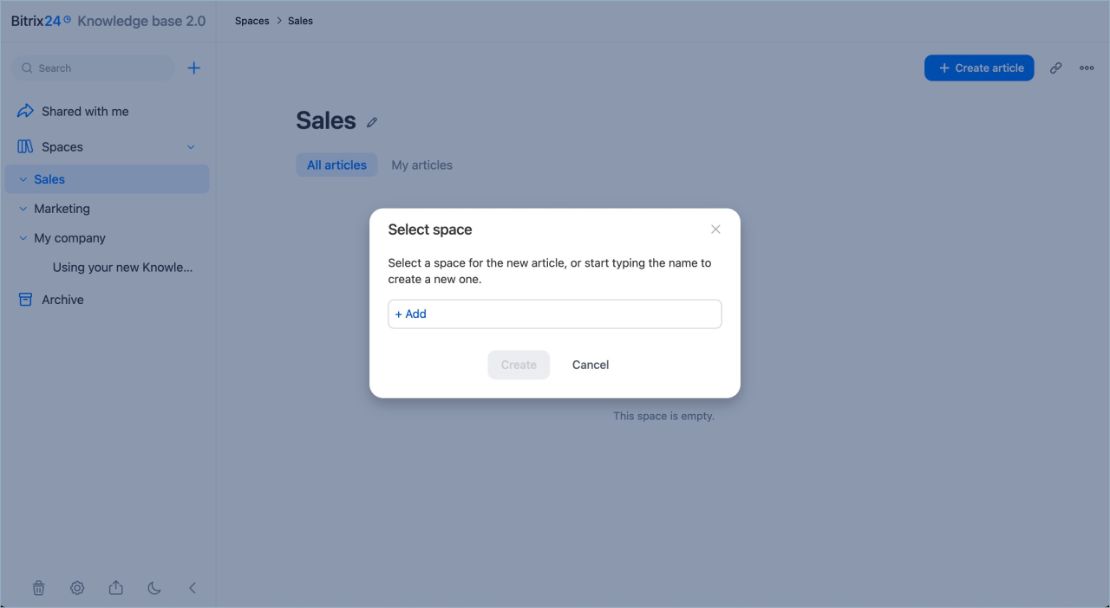
Task: Open the three-dot more options menu
Action: [1087, 68]
